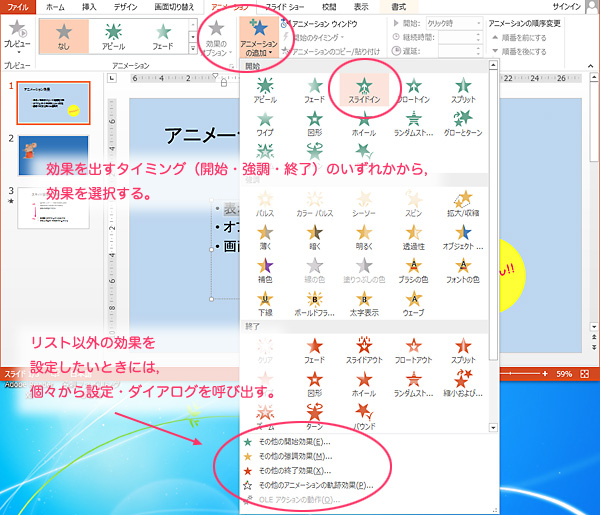The height and width of the screenshot is (515, 600).
Task: Click the dropdown gallery scroll up arrow
Action: click(493, 65)
